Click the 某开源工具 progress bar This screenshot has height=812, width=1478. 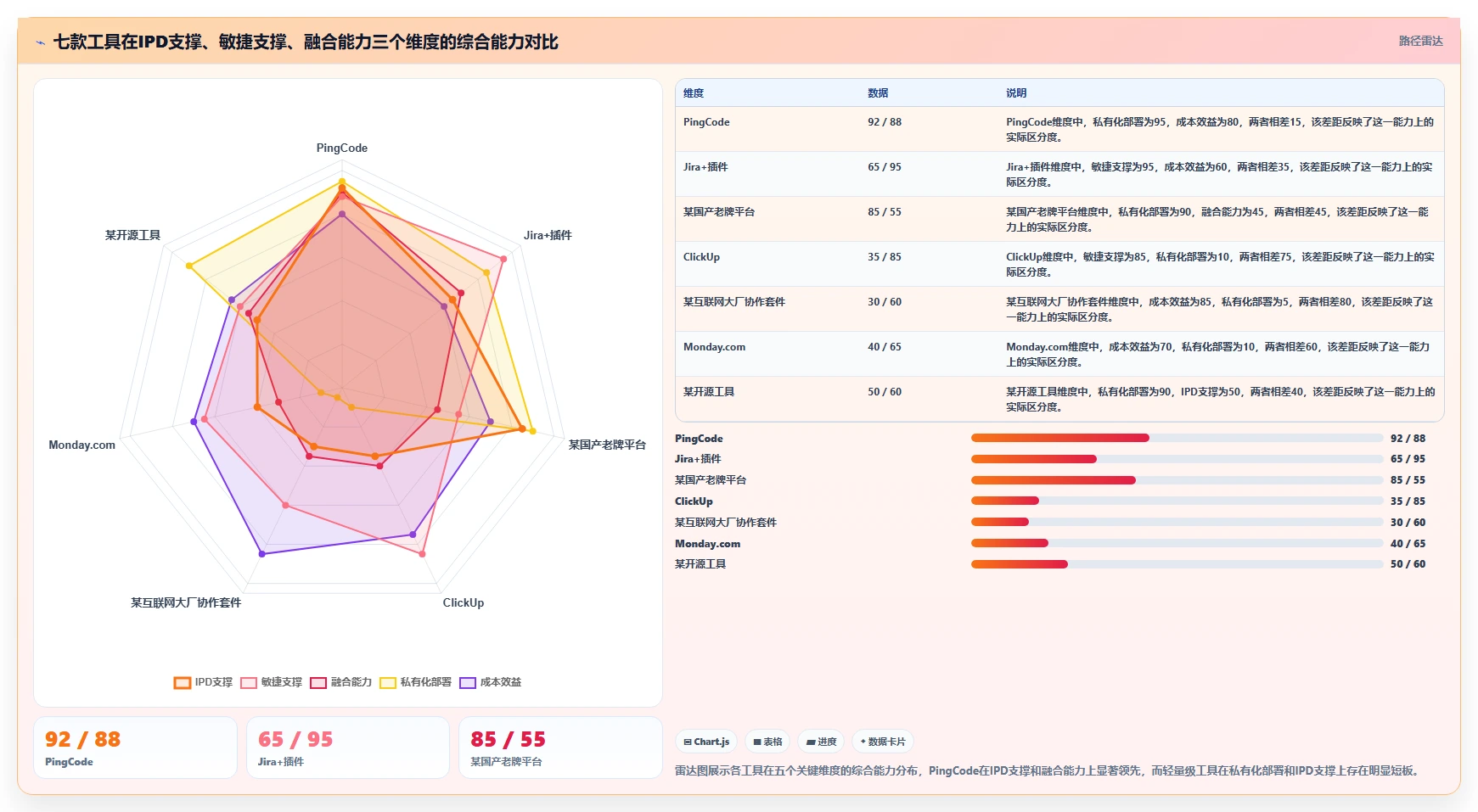[1177, 564]
